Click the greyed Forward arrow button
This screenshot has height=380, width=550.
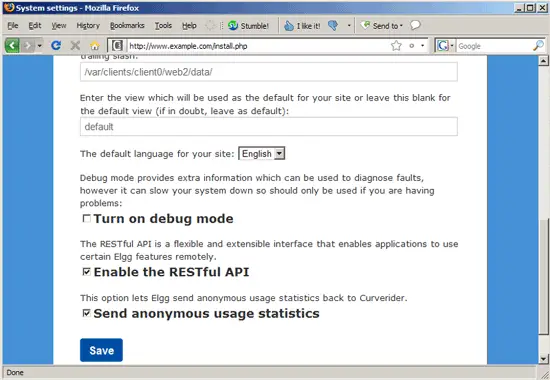click(27, 46)
